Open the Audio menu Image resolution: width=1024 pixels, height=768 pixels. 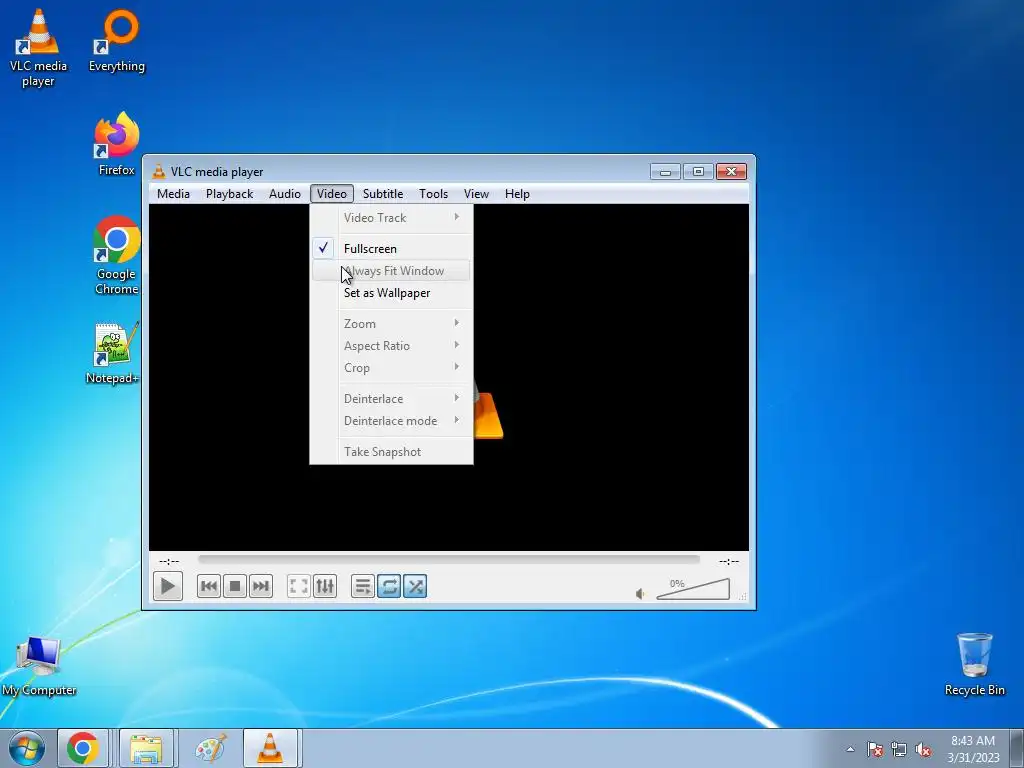tap(285, 194)
